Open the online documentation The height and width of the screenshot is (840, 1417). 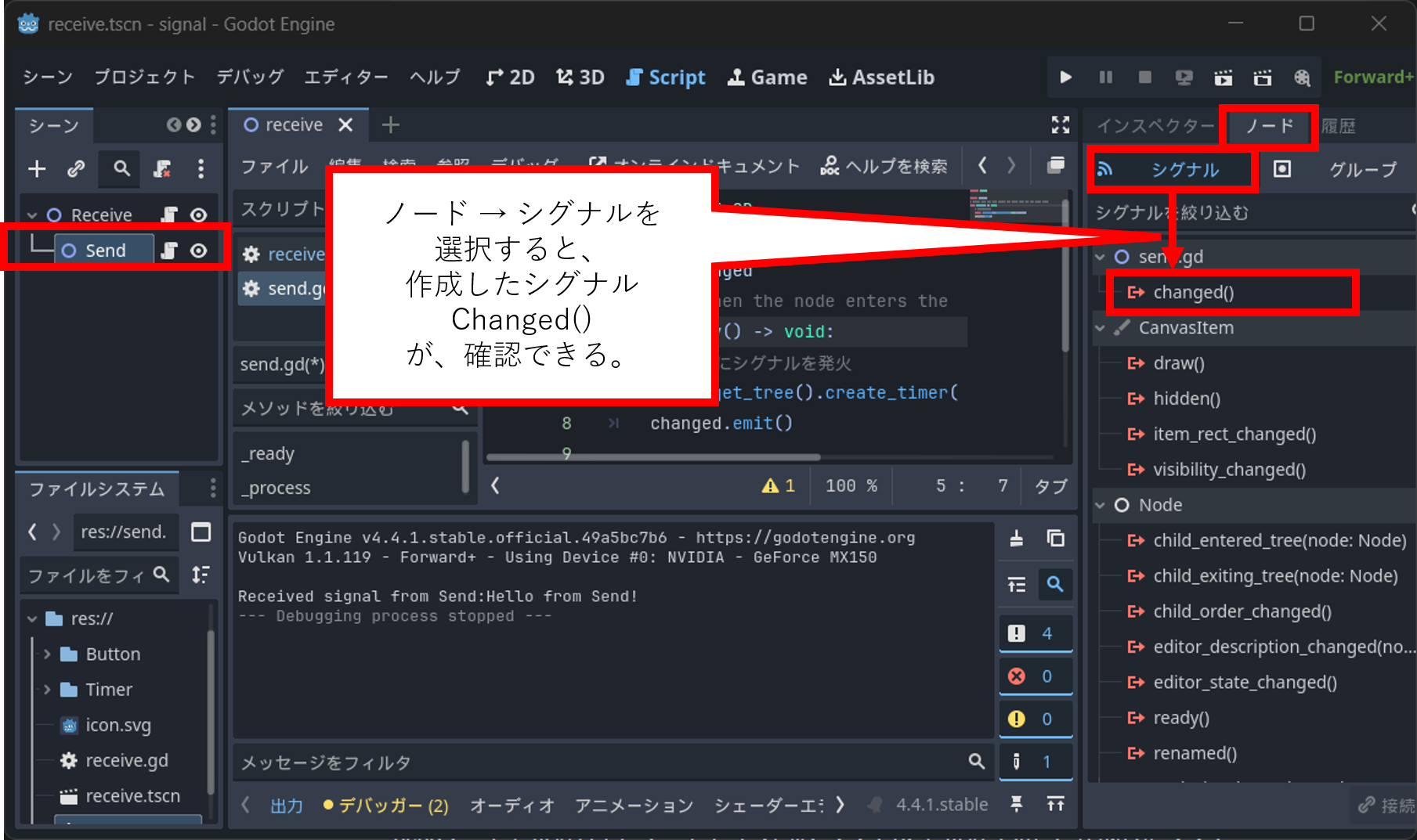[696, 165]
